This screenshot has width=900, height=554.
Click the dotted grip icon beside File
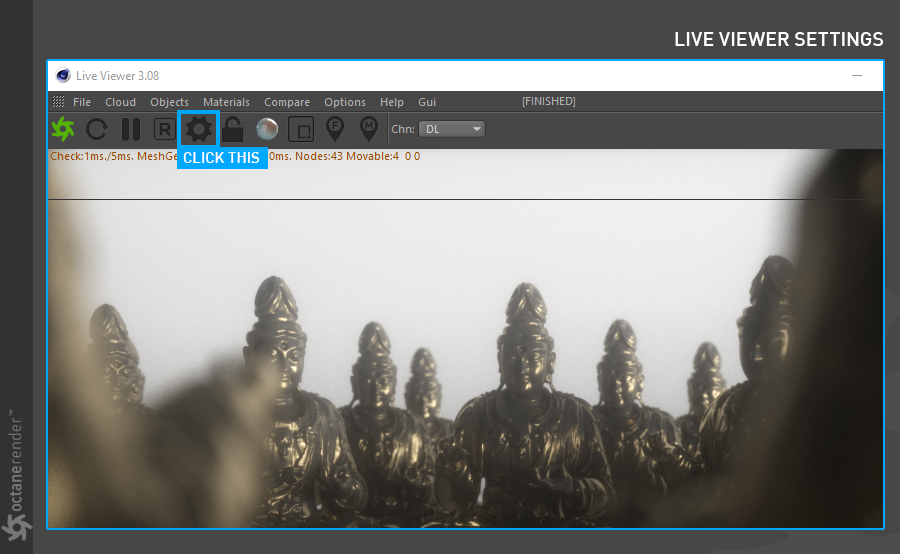pyautogui.click(x=59, y=102)
